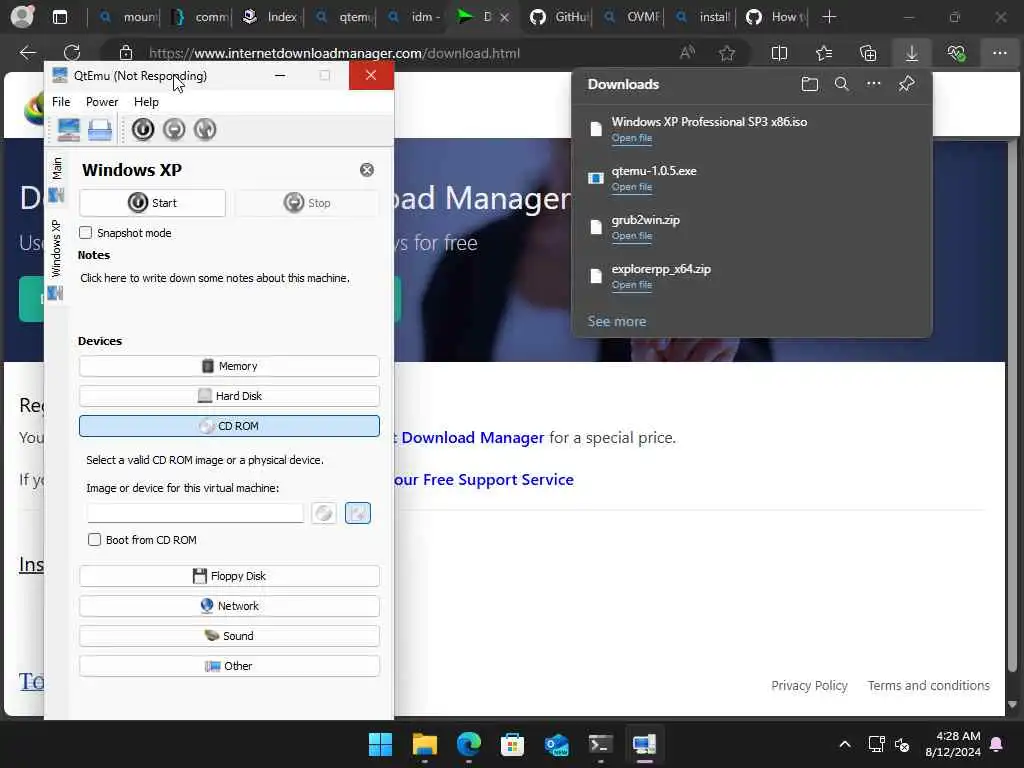Open file link for explorerpp_x64.zip
Viewport: 1024px width, 768px height.
(632, 285)
